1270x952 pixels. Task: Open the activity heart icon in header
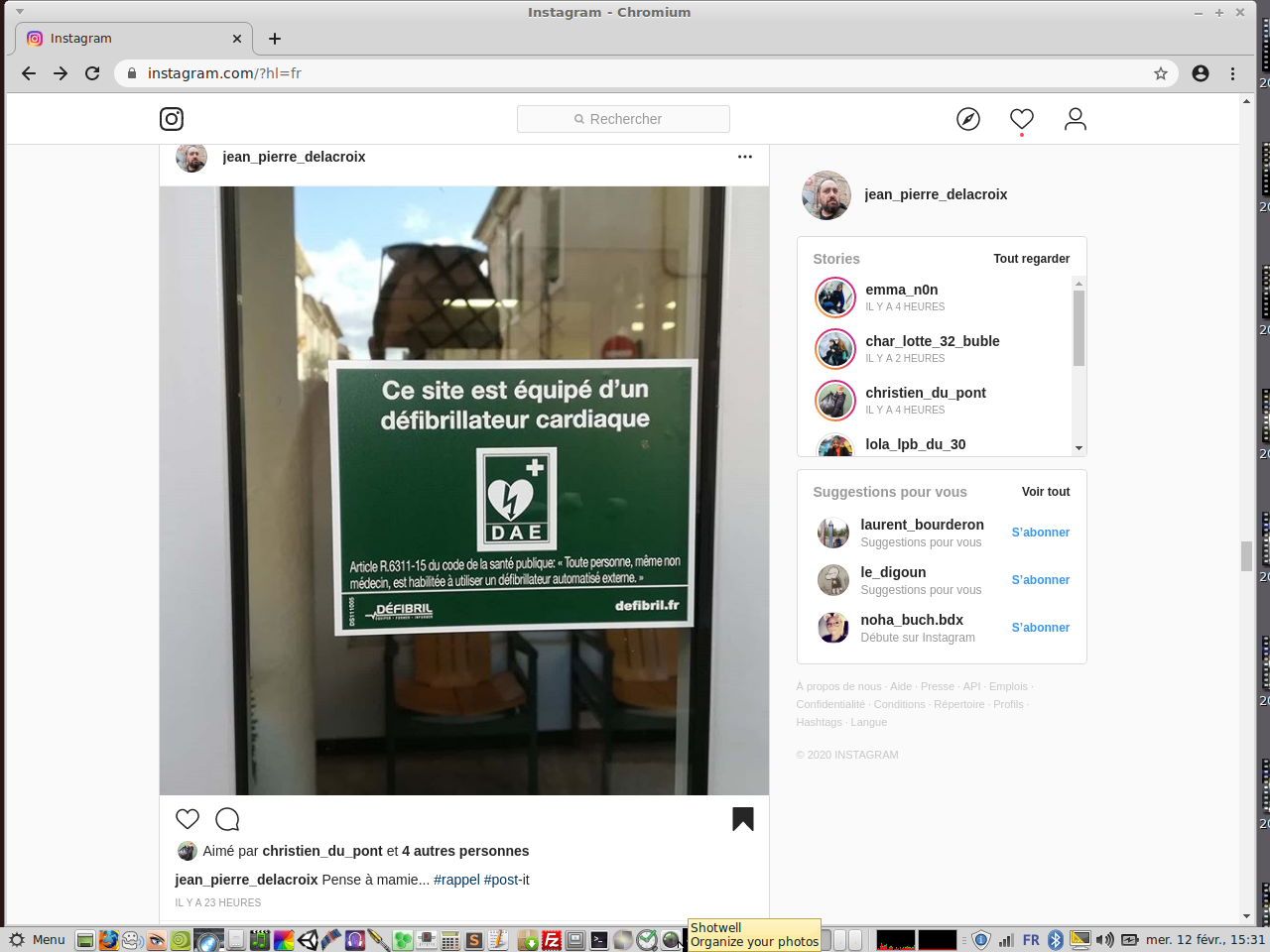pos(1022,119)
